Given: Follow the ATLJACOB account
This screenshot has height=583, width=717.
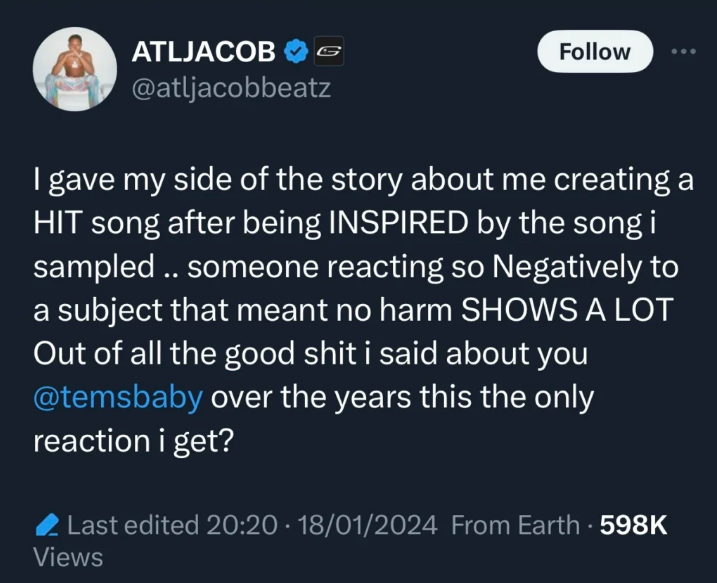Looking at the screenshot, I should point(595,52).
